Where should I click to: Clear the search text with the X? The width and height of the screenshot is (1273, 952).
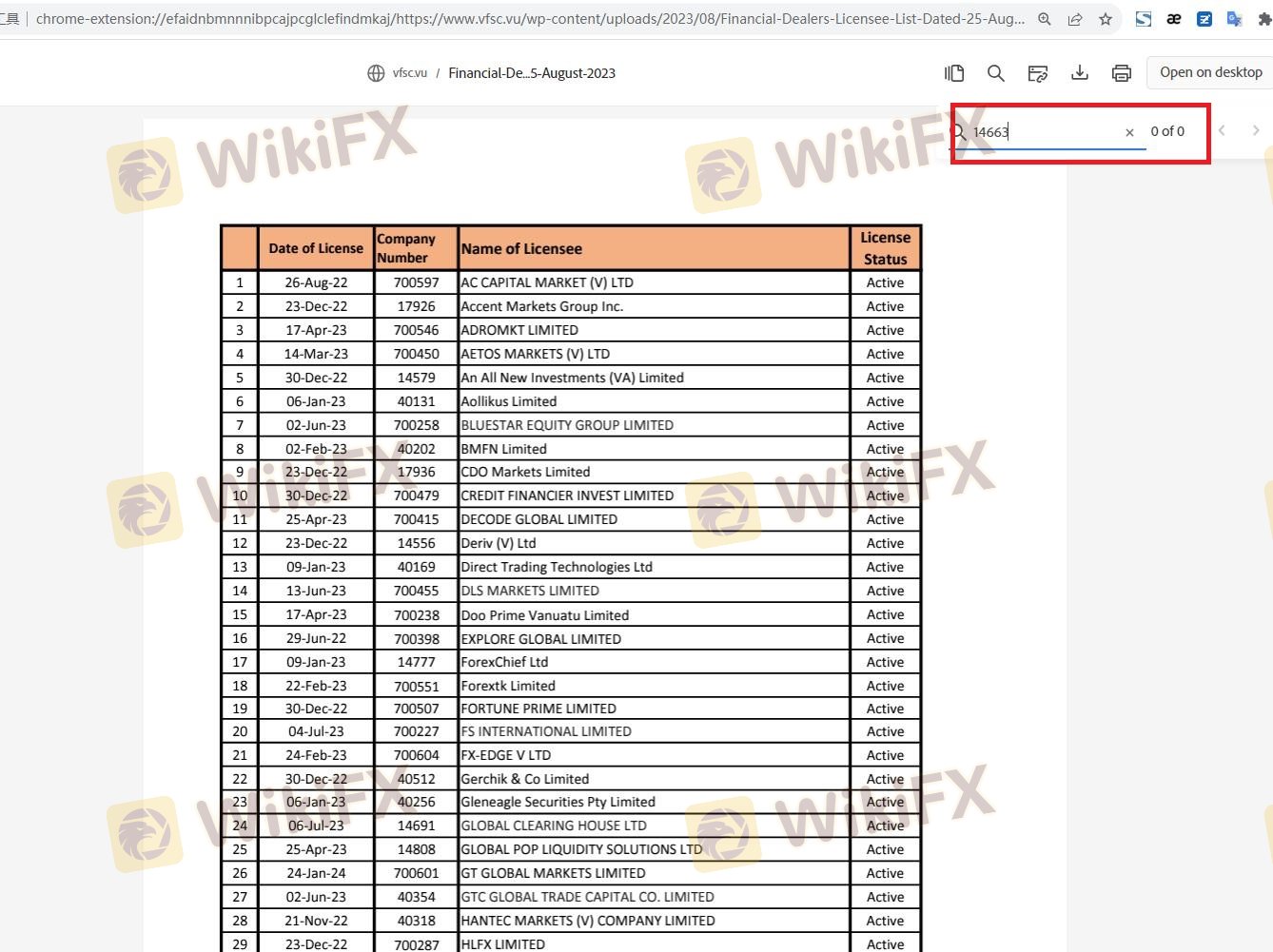(x=1129, y=133)
